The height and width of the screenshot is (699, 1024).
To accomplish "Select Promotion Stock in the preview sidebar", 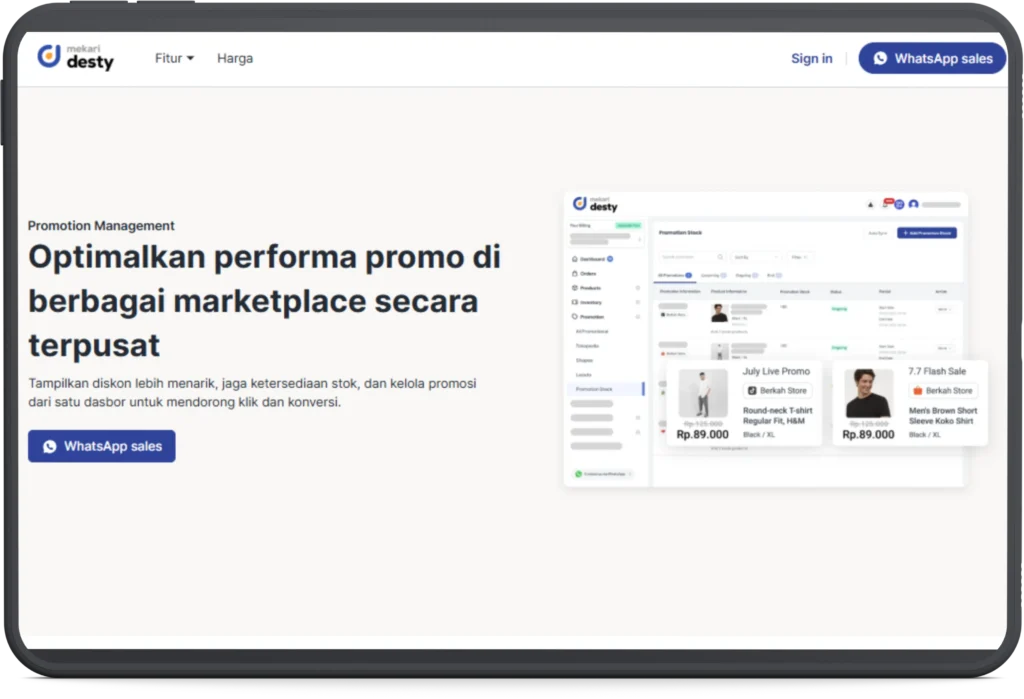I will tap(594, 388).
